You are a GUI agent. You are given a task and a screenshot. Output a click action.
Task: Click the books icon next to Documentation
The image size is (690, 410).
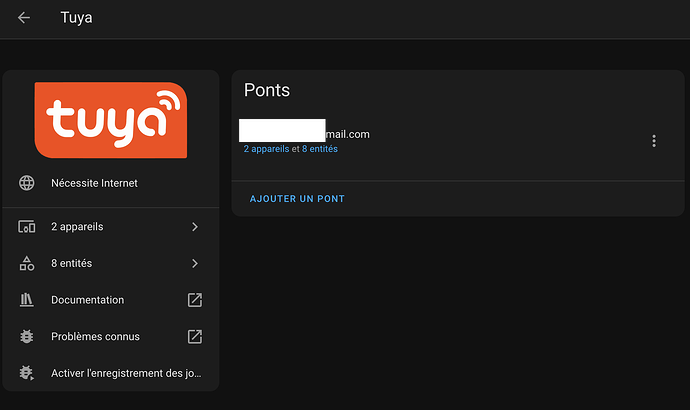click(26, 300)
